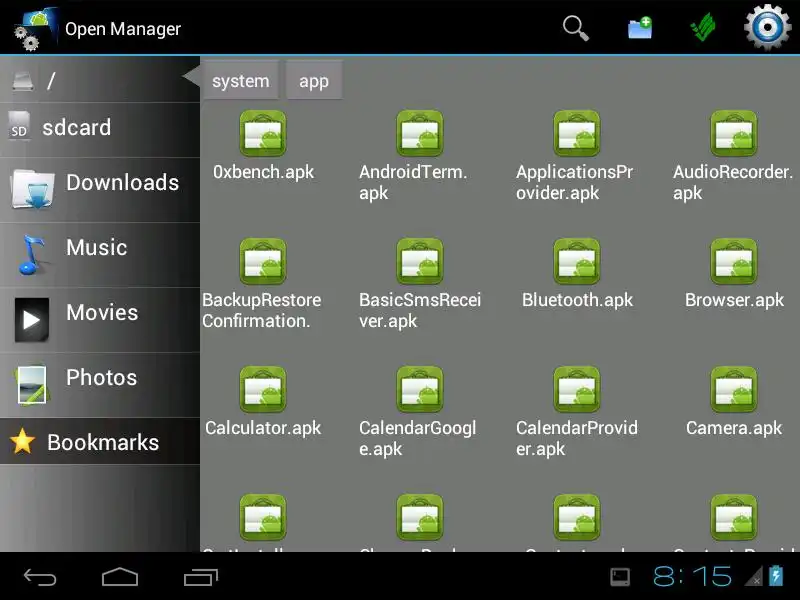Open settings via the gear icon

click(767, 27)
